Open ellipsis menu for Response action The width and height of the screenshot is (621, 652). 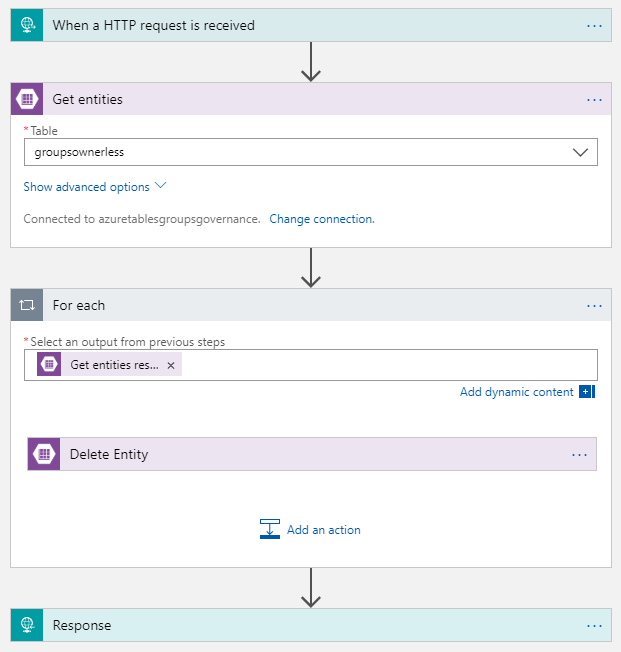coord(594,626)
